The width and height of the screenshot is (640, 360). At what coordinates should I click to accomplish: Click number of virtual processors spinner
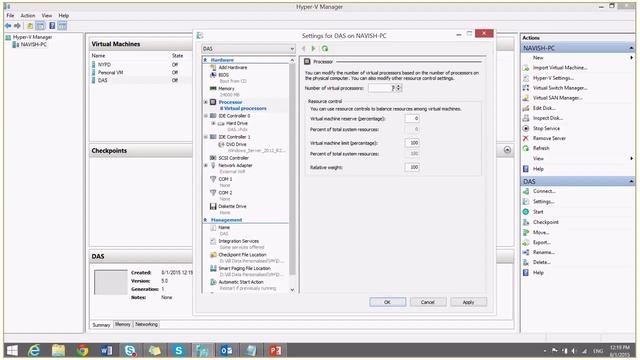click(398, 88)
